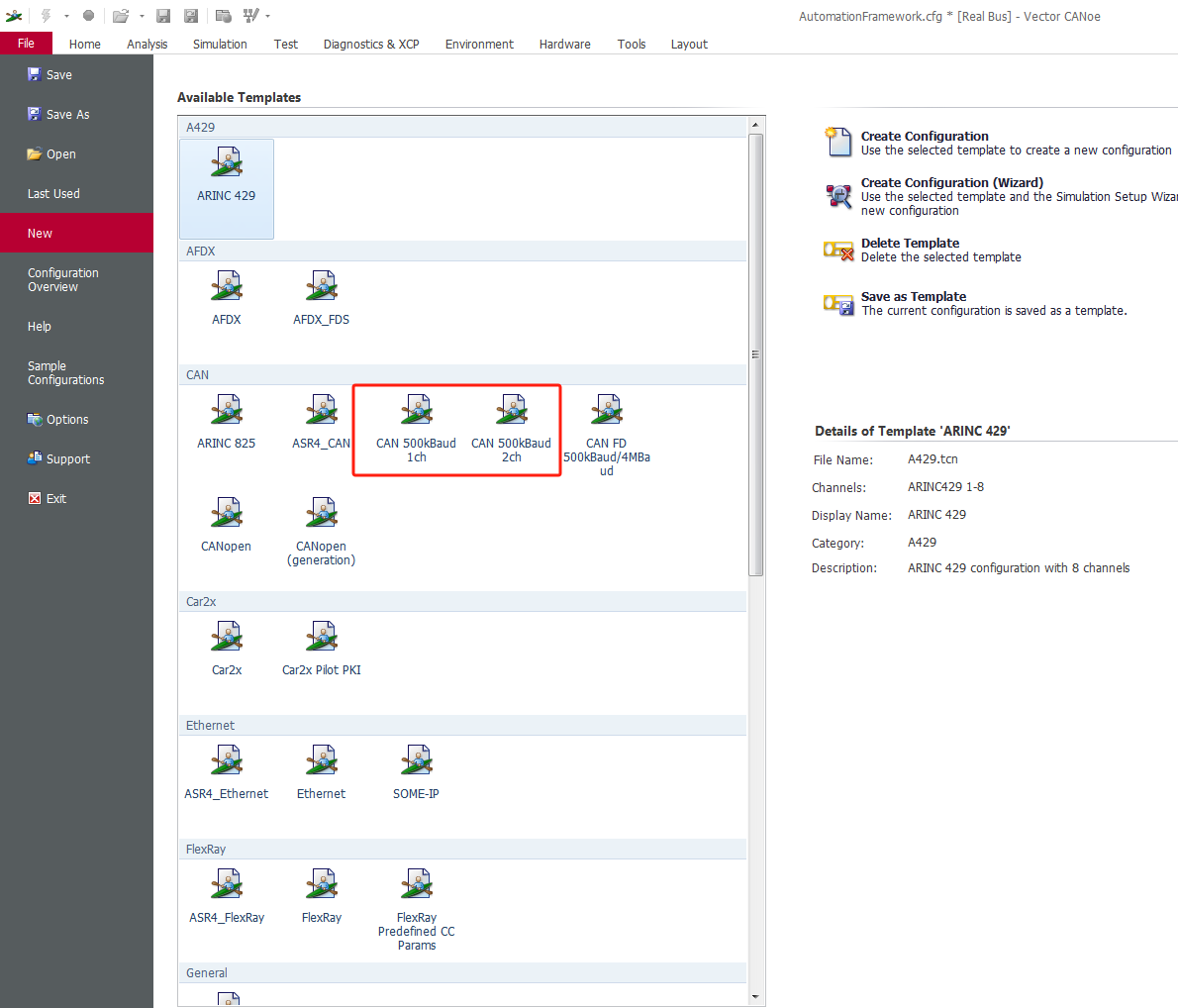Select FlexRay Predefined CC Params template
This screenshot has width=1178, height=1008.
coord(416,910)
